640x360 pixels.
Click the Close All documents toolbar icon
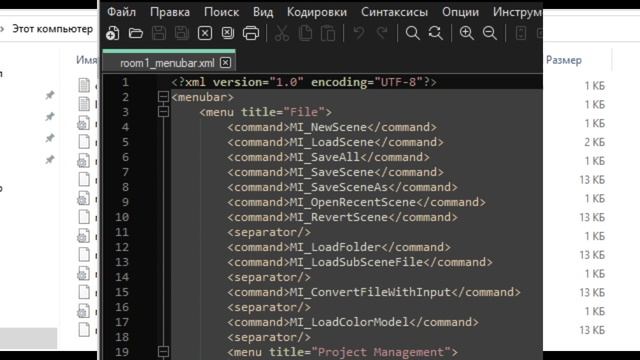(228, 33)
